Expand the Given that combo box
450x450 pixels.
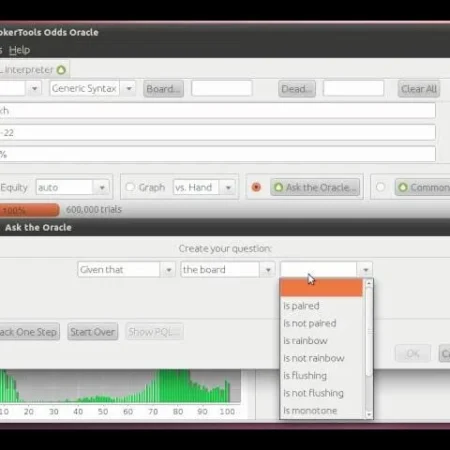click(169, 270)
